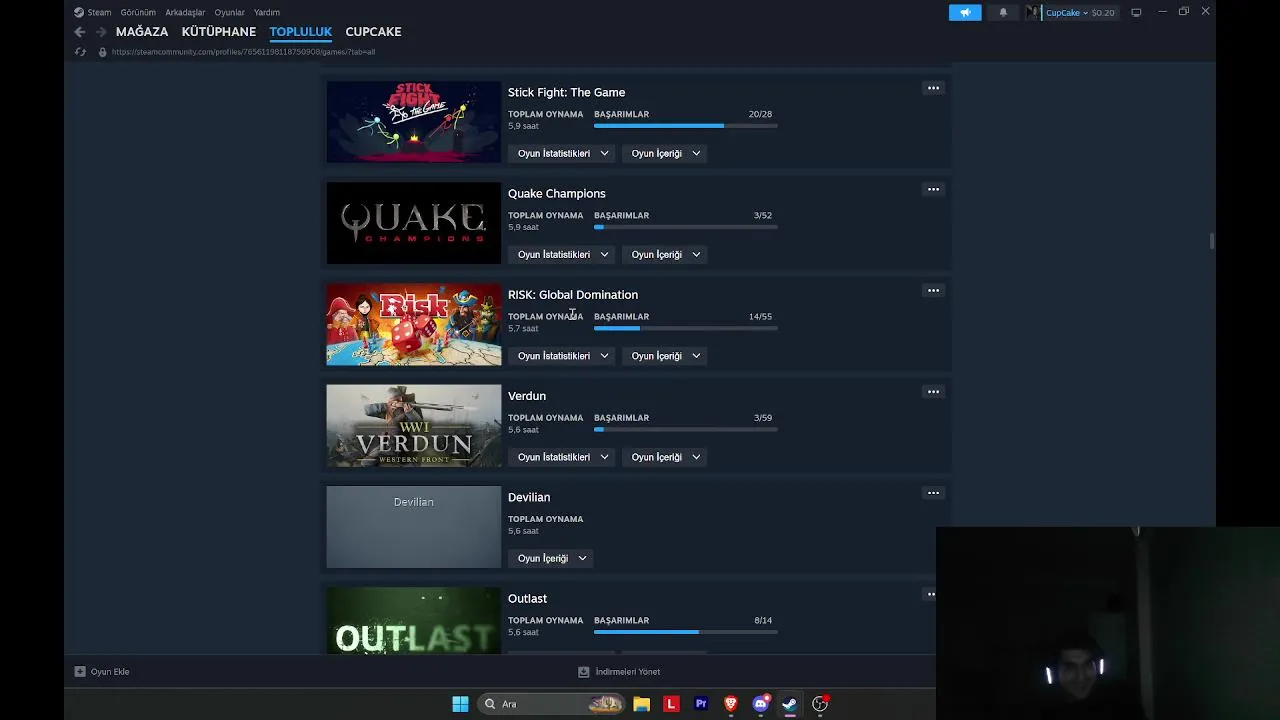The width and height of the screenshot is (1280, 720).
Task: Click the Steam taskbar icon
Action: [790, 704]
